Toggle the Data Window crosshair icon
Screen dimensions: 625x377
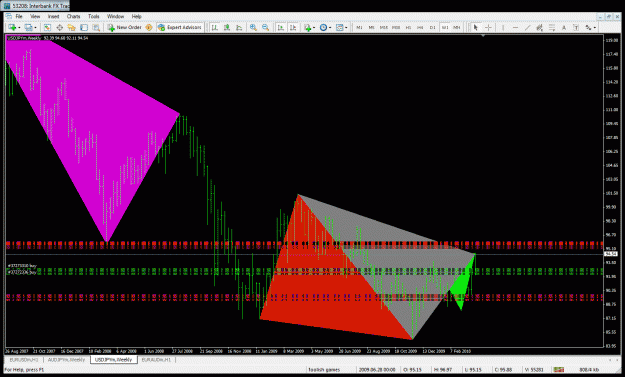tap(59, 27)
